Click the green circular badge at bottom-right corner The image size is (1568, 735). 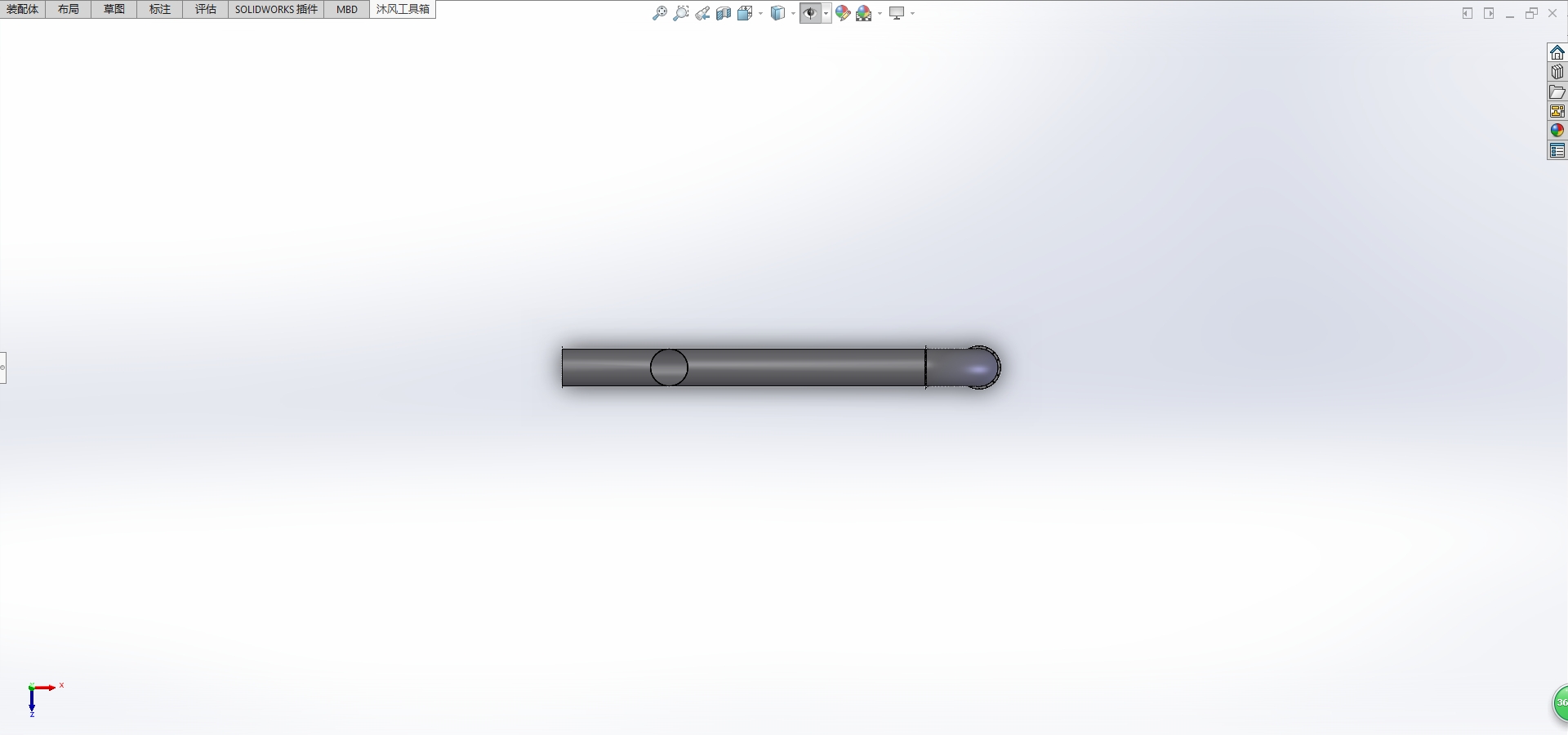point(1560,703)
